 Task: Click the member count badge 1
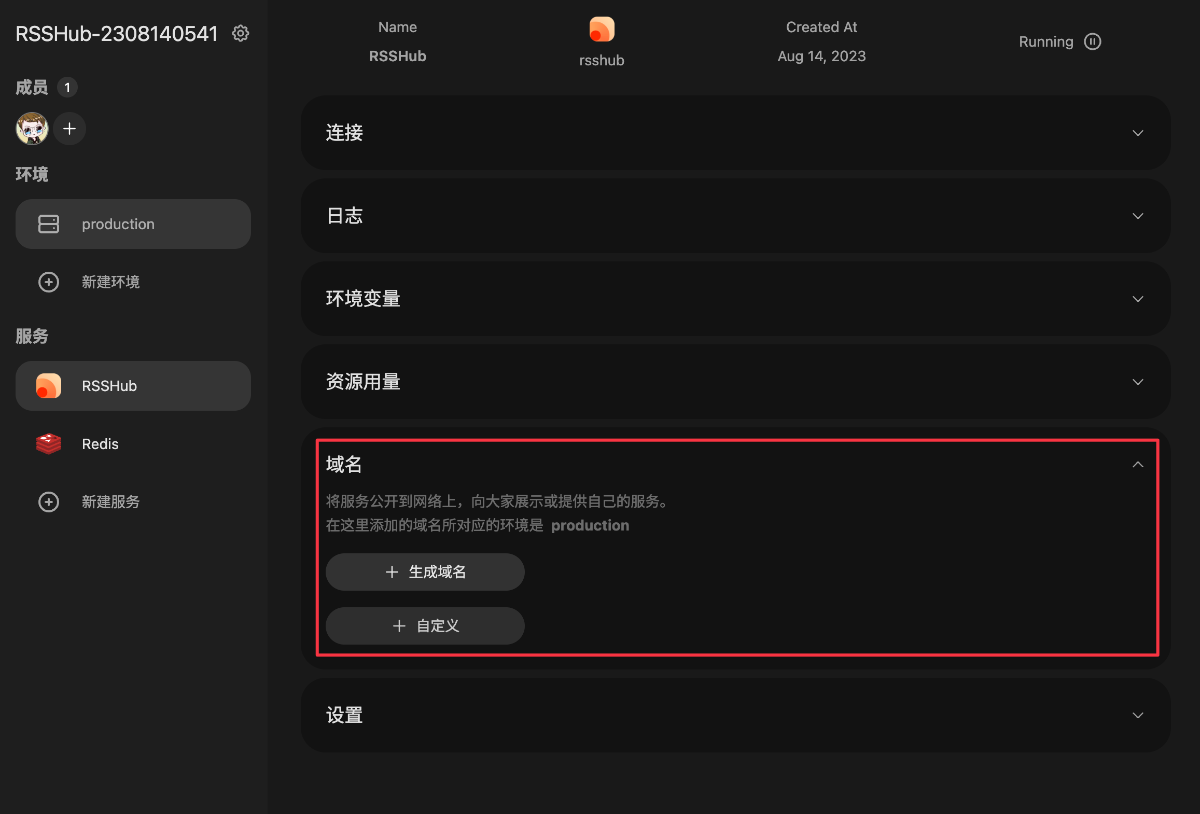point(67,88)
